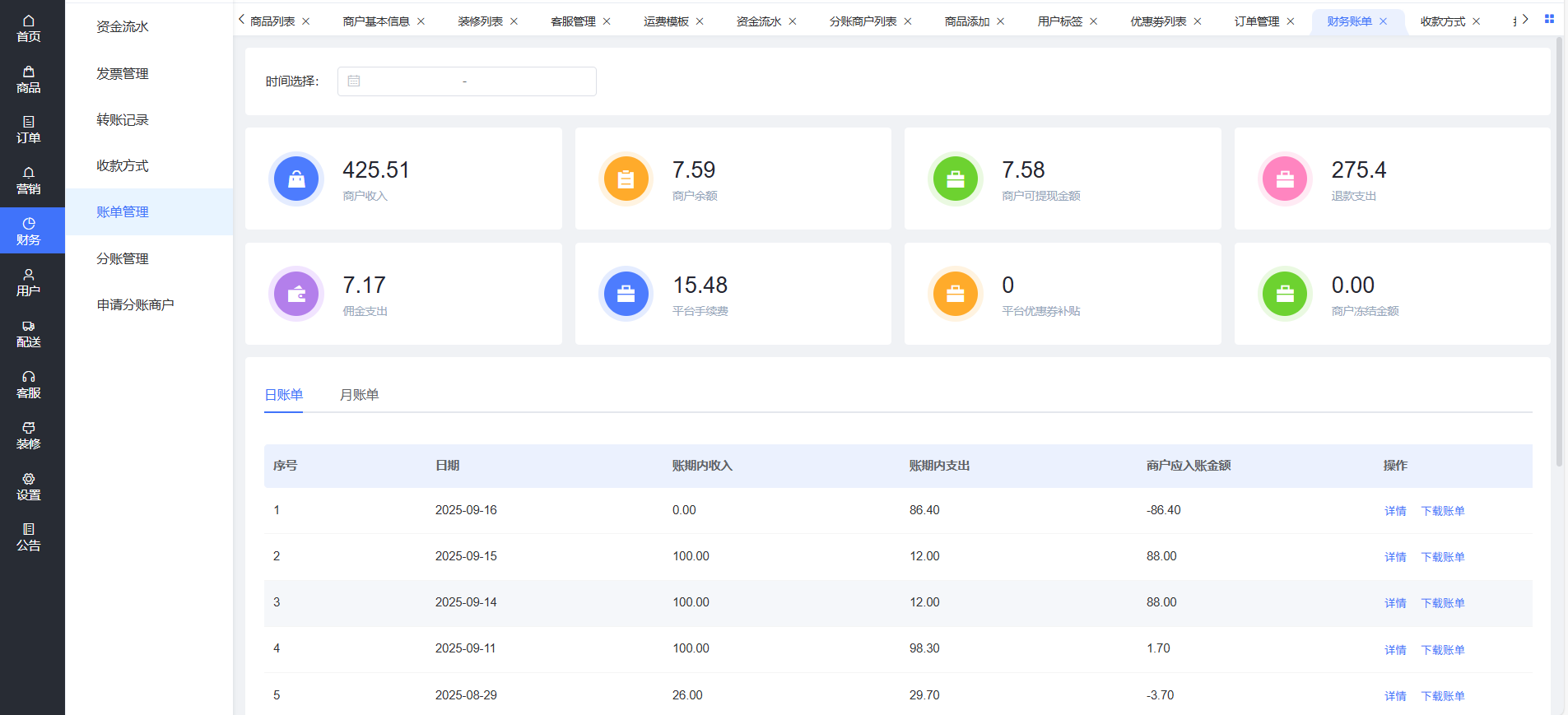Viewport: 1568px width, 715px height.
Task: View 详情 for 2025-09-16 bill
Action: point(1395,511)
